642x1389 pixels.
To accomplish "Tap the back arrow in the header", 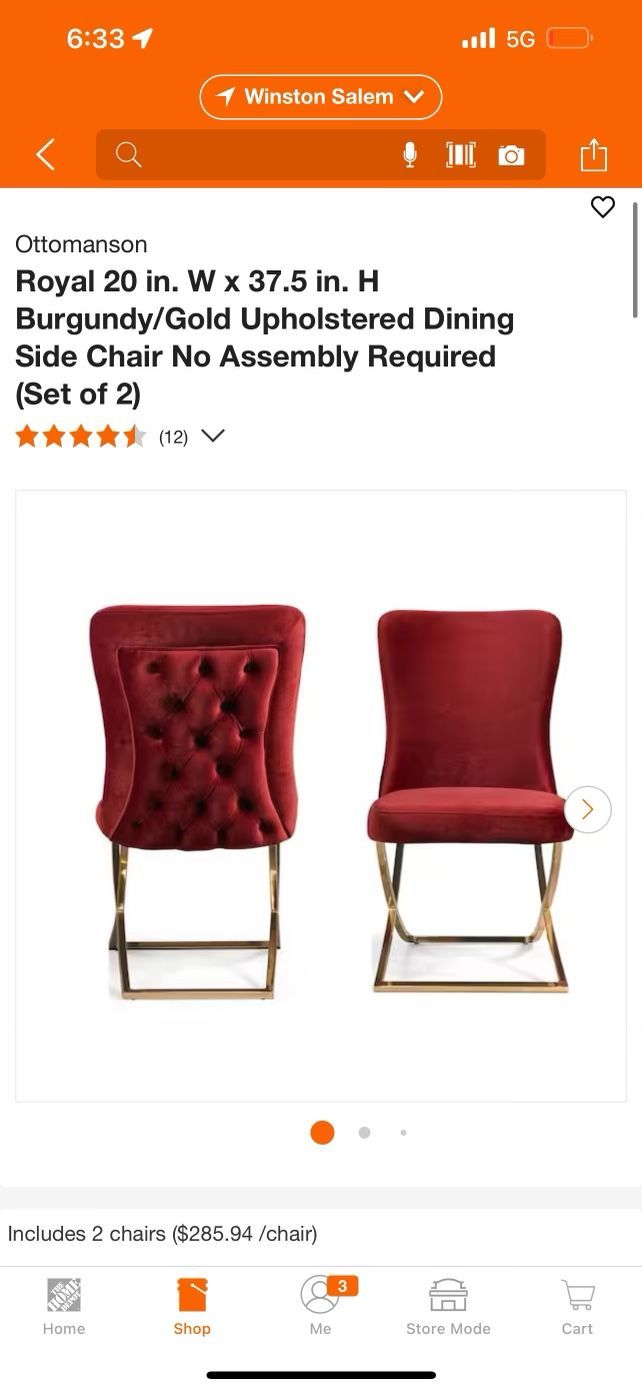I will [x=46, y=155].
